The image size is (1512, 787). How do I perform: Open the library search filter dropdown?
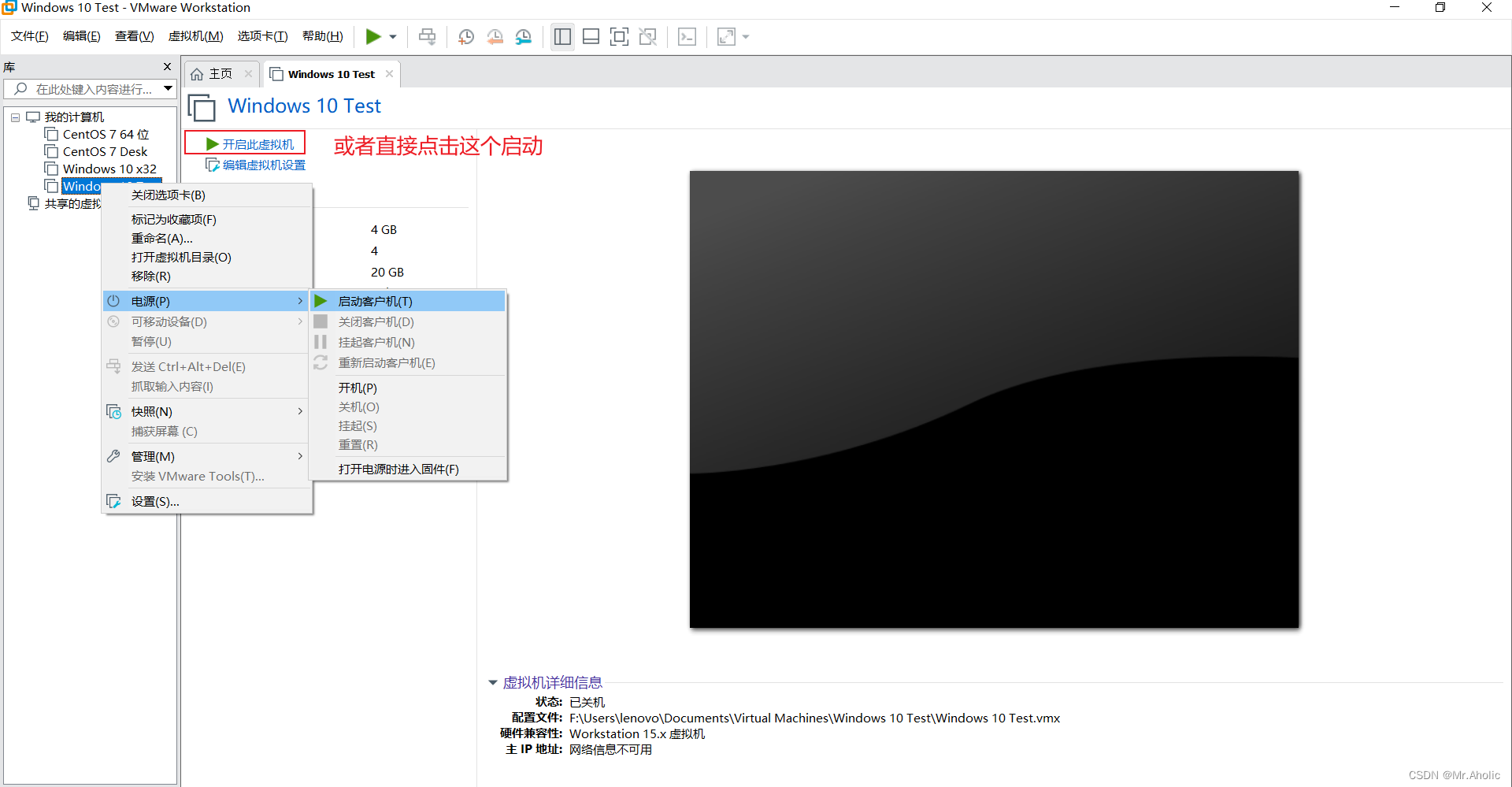168,89
